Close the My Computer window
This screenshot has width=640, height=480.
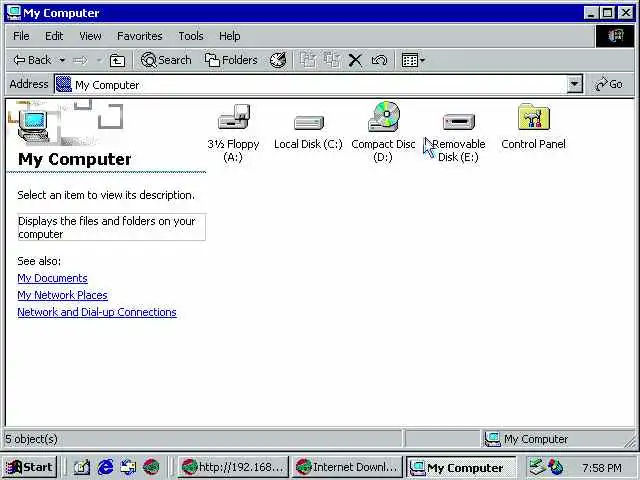click(626, 13)
